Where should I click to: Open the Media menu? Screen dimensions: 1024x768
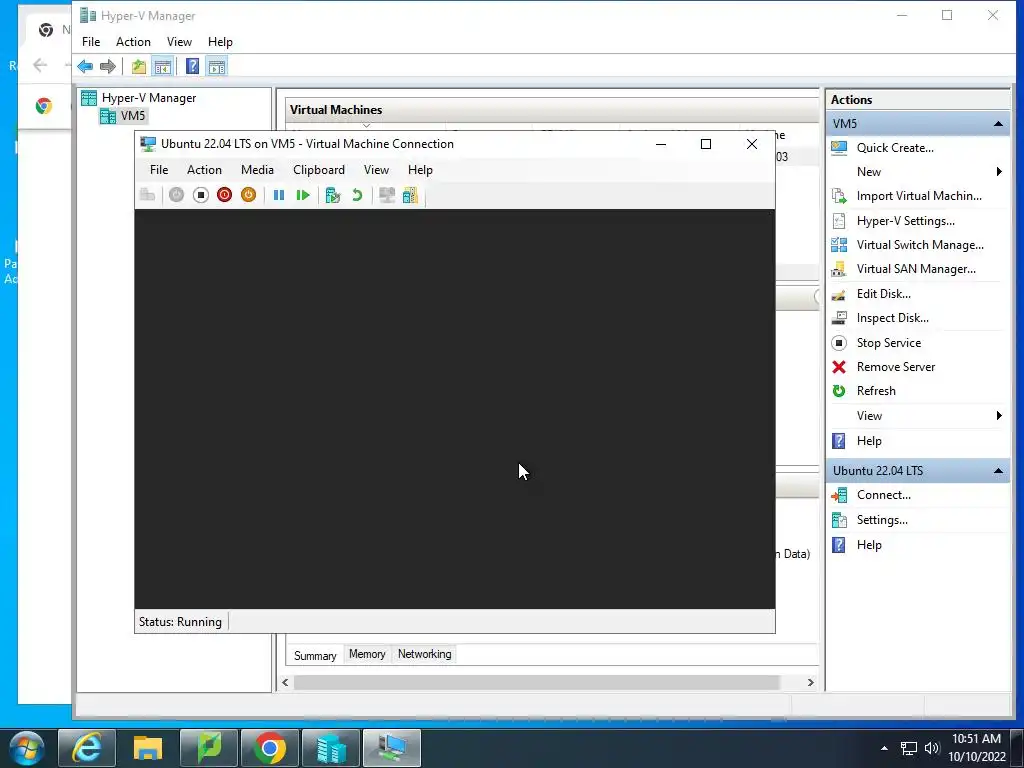[x=257, y=170]
